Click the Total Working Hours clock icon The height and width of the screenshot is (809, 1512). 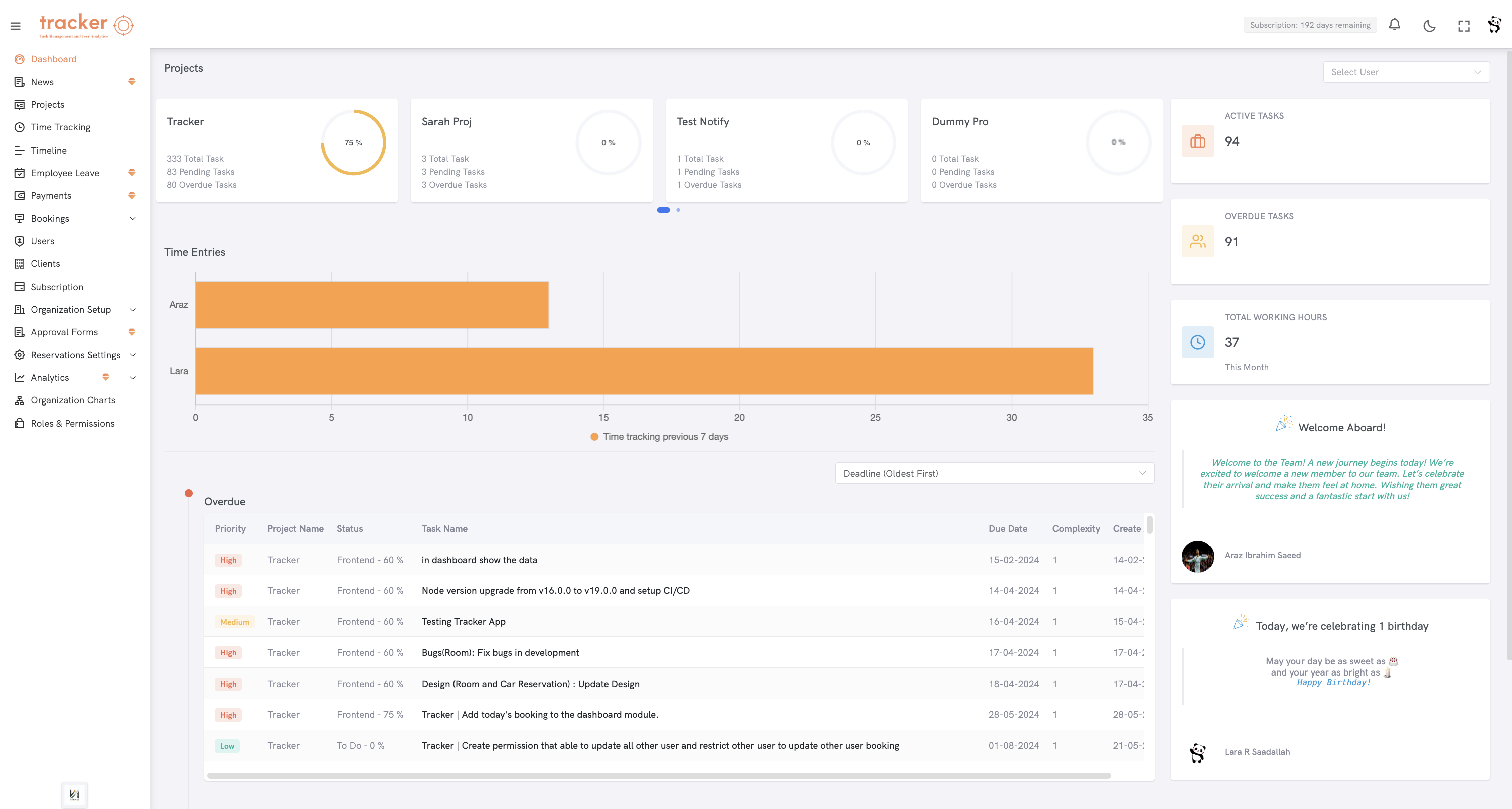tap(1197, 342)
